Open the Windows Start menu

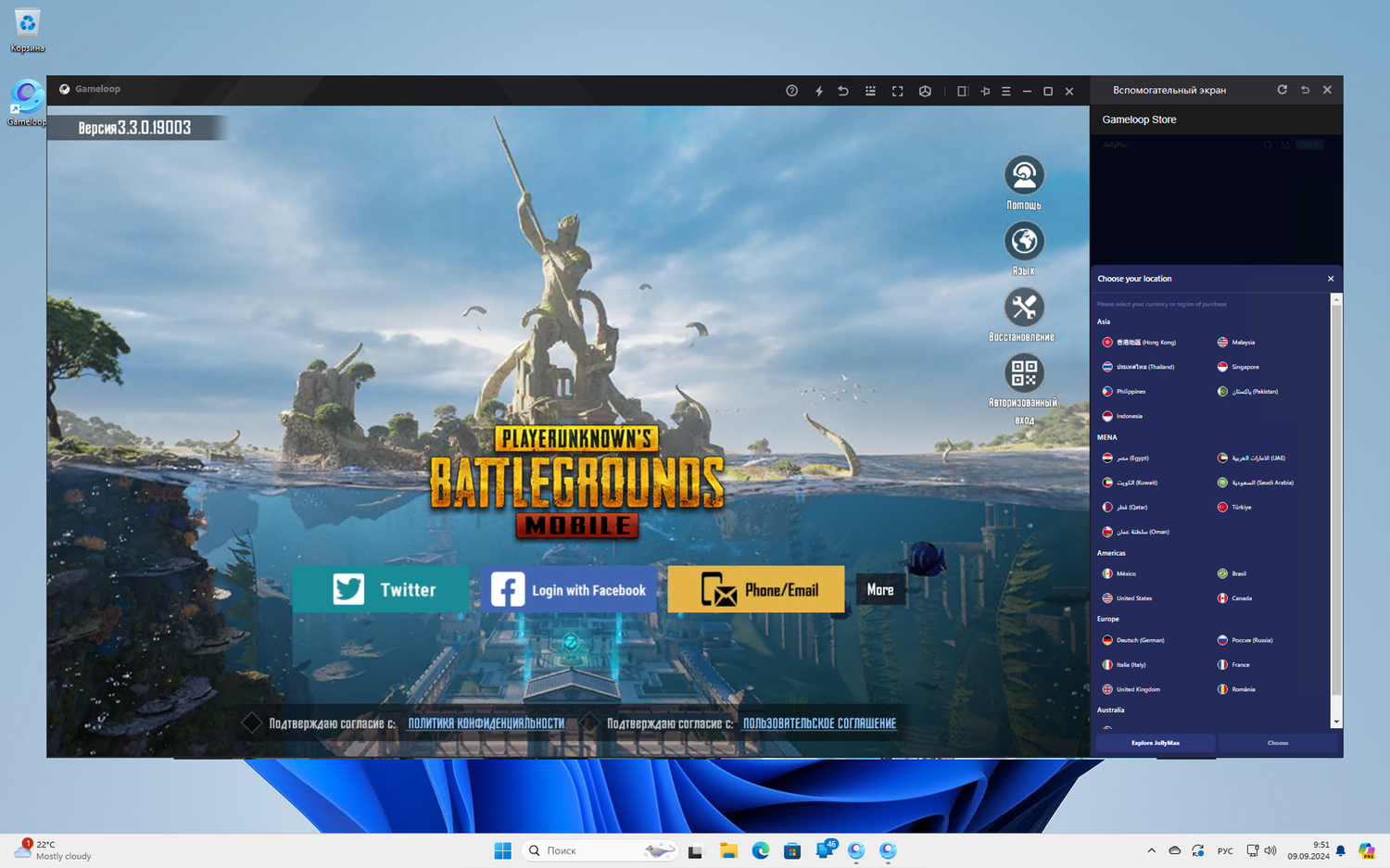pyautogui.click(x=503, y=850)
